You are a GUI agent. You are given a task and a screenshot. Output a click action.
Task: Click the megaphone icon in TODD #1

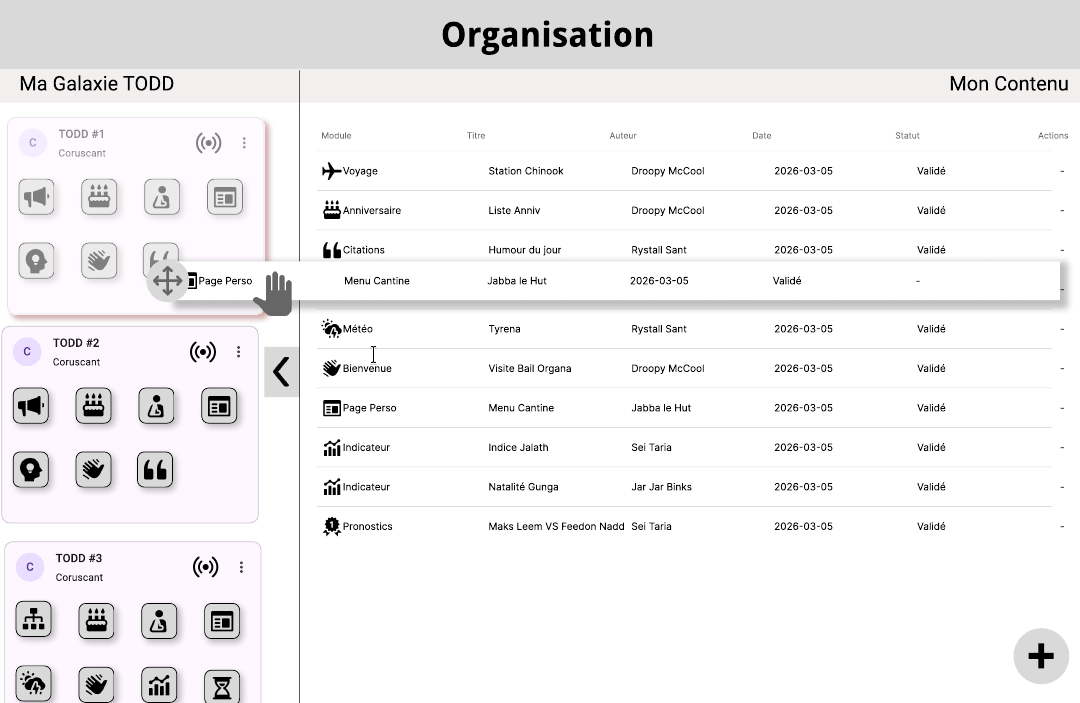[37, 198]
